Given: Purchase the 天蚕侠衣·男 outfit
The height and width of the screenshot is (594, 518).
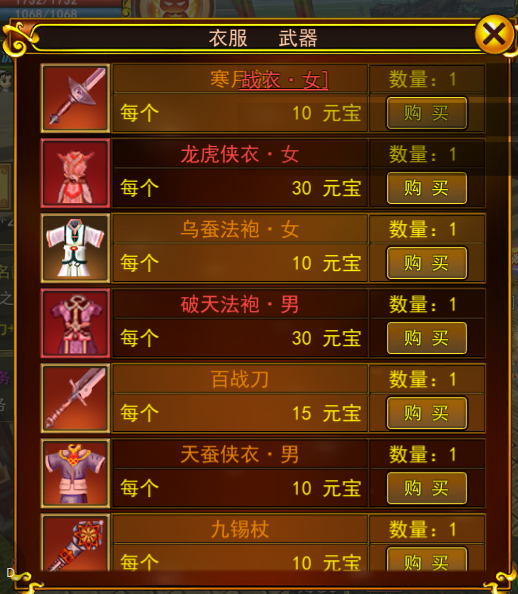Looking at the screenshot, I should [427, 488].
